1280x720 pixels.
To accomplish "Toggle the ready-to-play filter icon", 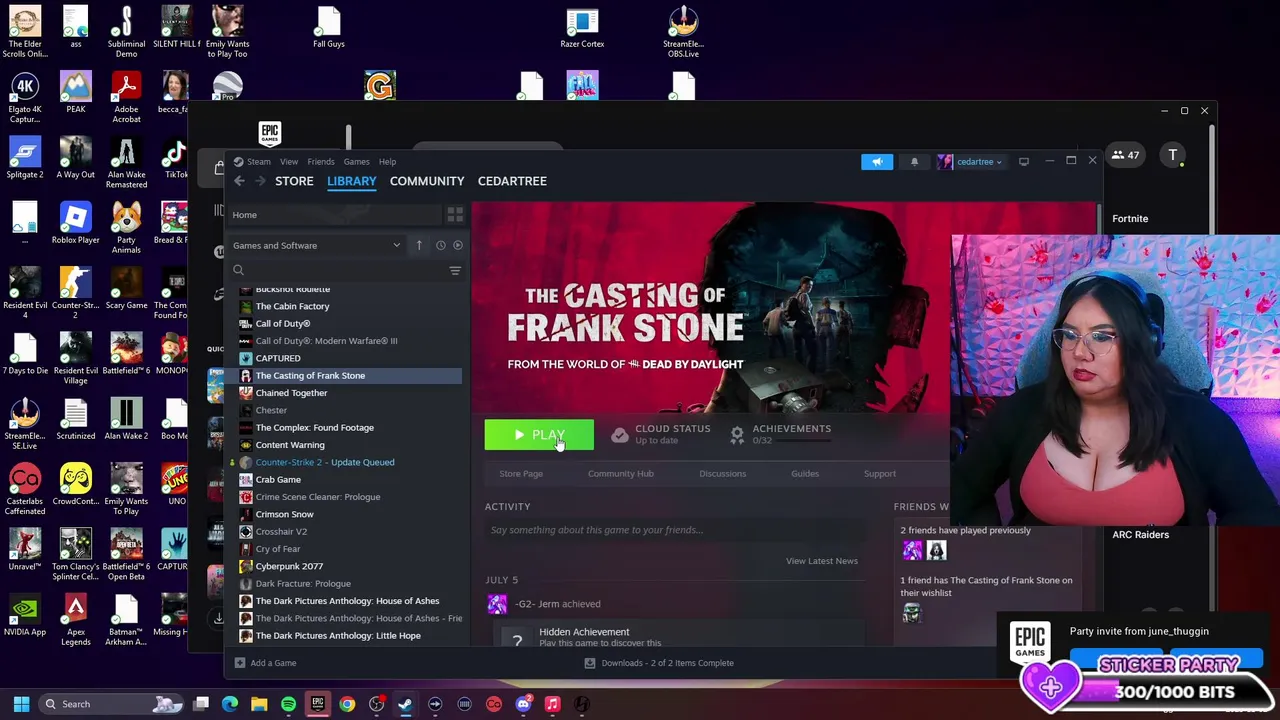I will 458,245.
